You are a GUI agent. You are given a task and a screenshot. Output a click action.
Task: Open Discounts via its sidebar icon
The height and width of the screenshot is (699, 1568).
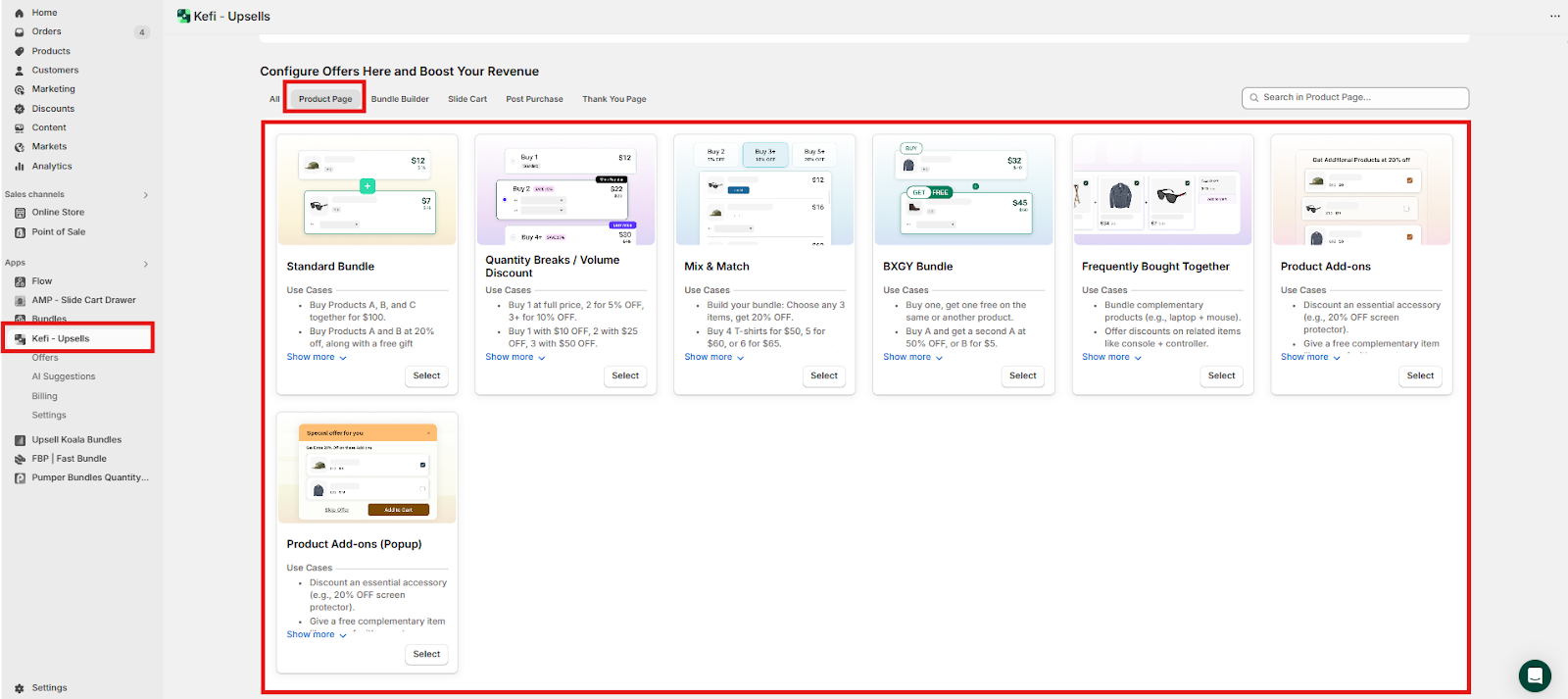20,109
